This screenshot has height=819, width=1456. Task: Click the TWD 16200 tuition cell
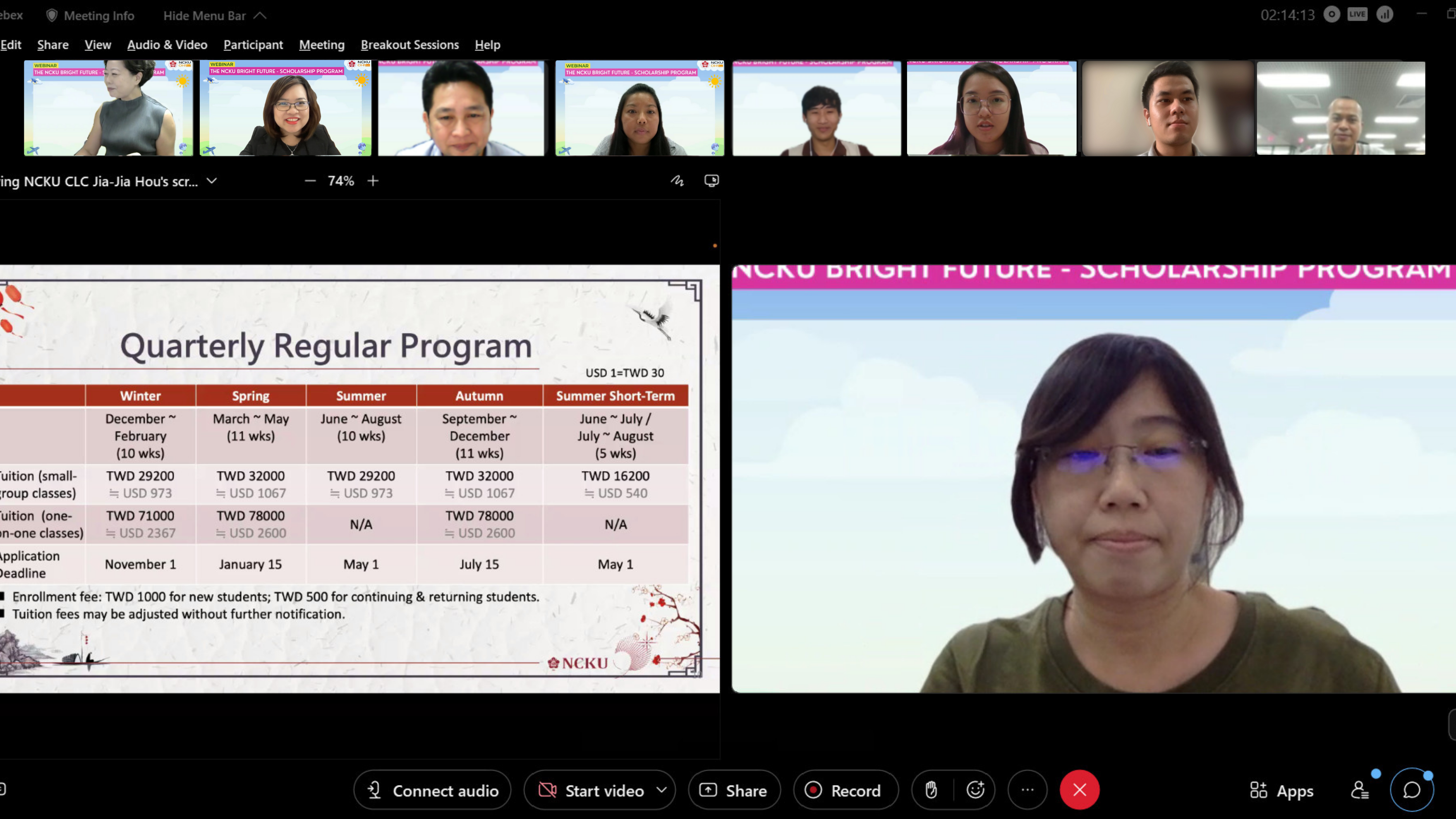(615, 484)
